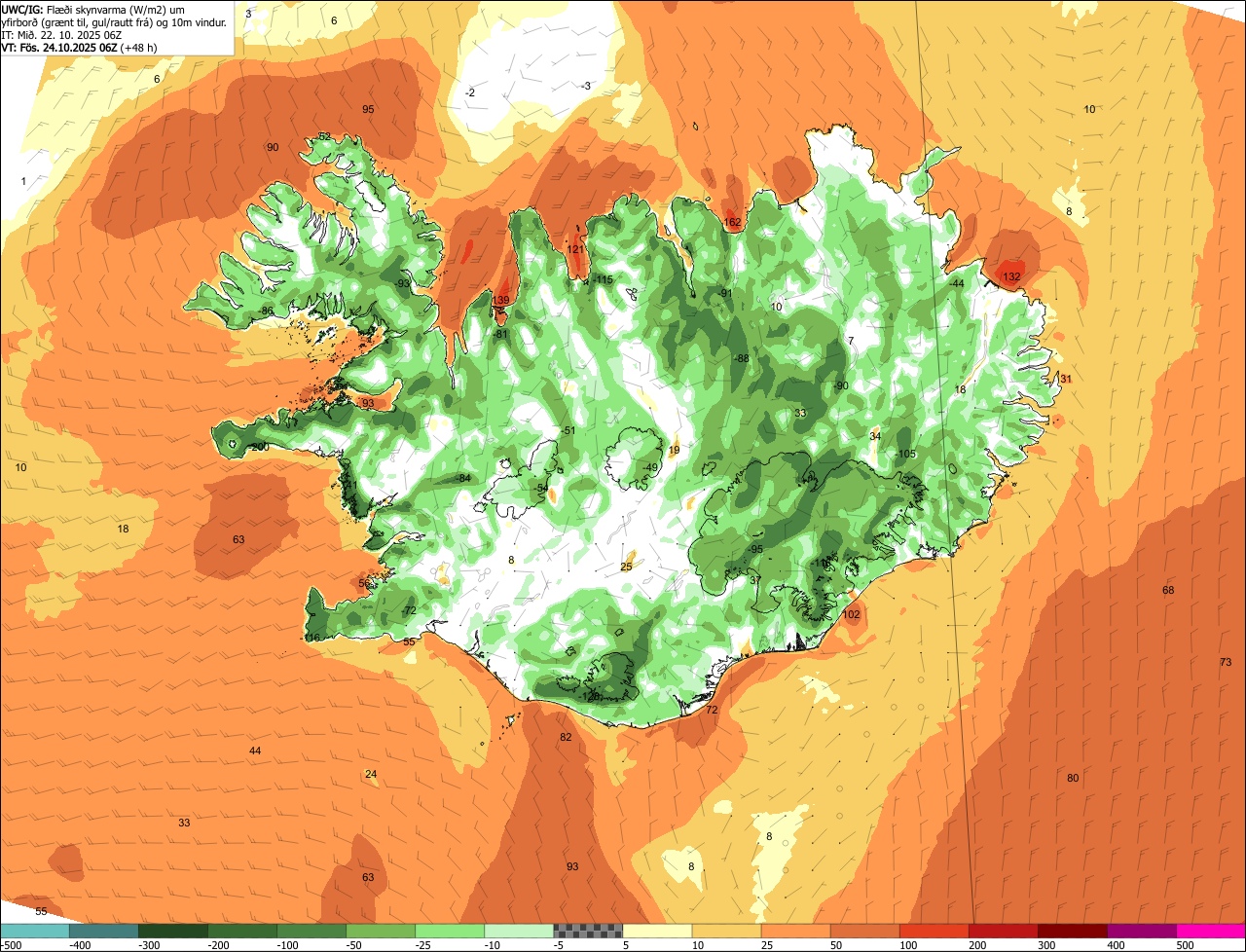
Task: Click the title line 'UWC/IG: Flæði skynvarma (W/m2) um'
Action: [x=92, y=9]
